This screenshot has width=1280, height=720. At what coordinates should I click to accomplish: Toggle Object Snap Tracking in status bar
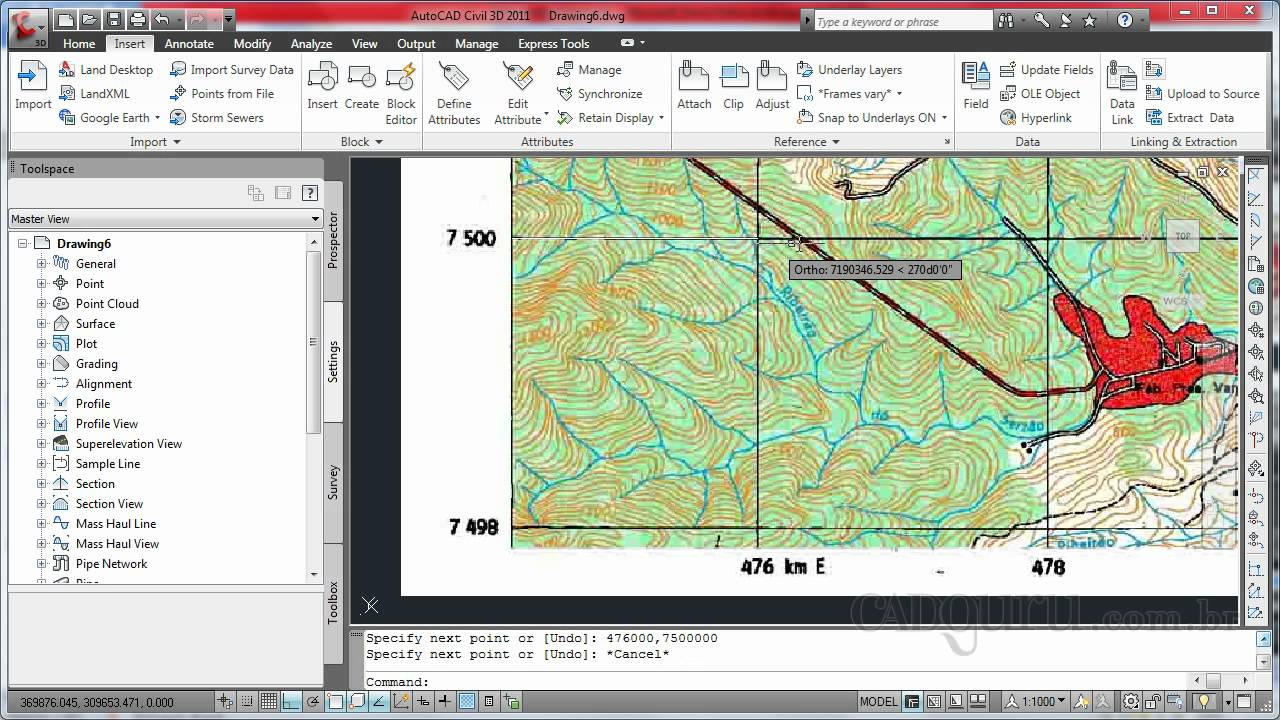tap(379, 702)
